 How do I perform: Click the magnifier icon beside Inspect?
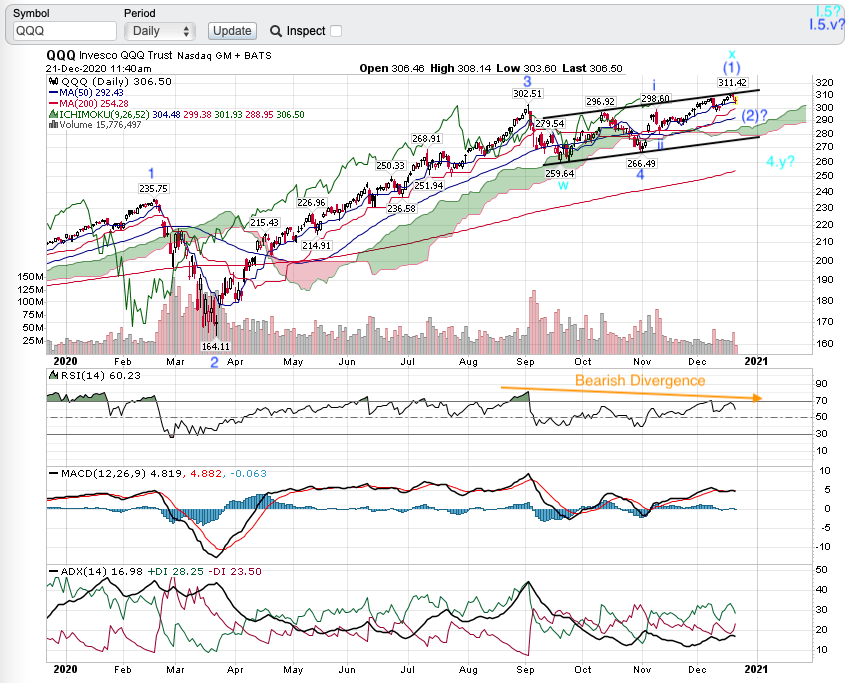(275, 31)
